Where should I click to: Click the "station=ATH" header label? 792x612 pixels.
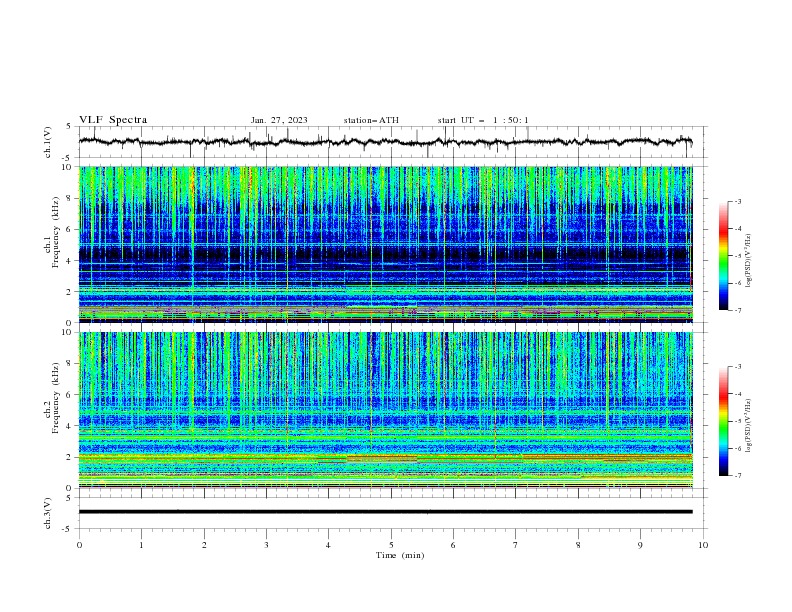pyautogui.click(x=371, y=120)
